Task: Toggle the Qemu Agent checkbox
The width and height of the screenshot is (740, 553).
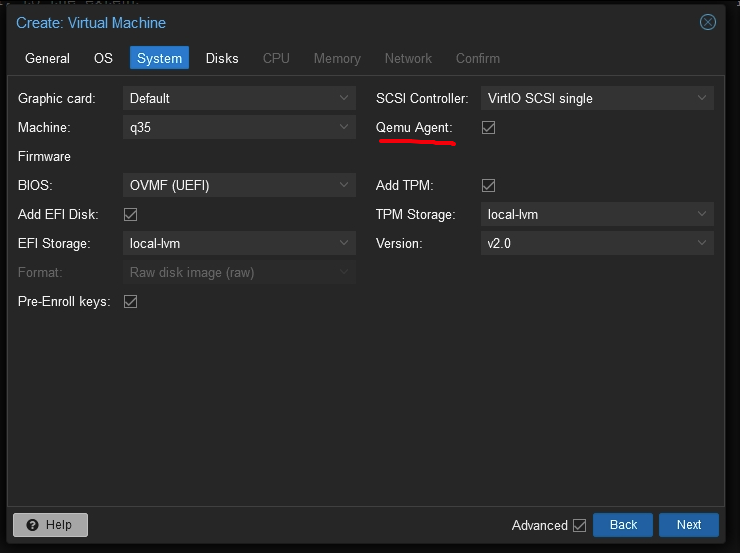Action: click(x=489, y=128)
